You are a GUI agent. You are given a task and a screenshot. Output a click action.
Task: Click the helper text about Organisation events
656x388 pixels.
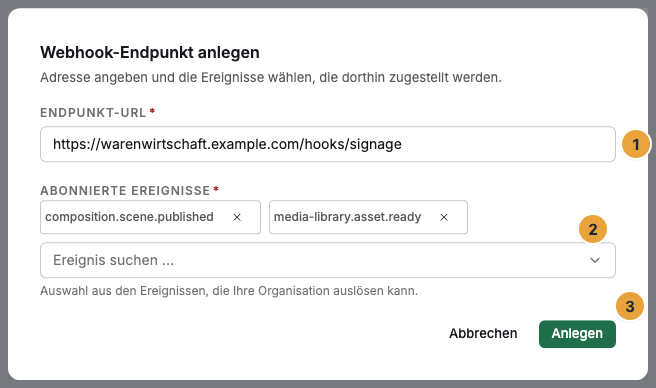tap(229, 290)
